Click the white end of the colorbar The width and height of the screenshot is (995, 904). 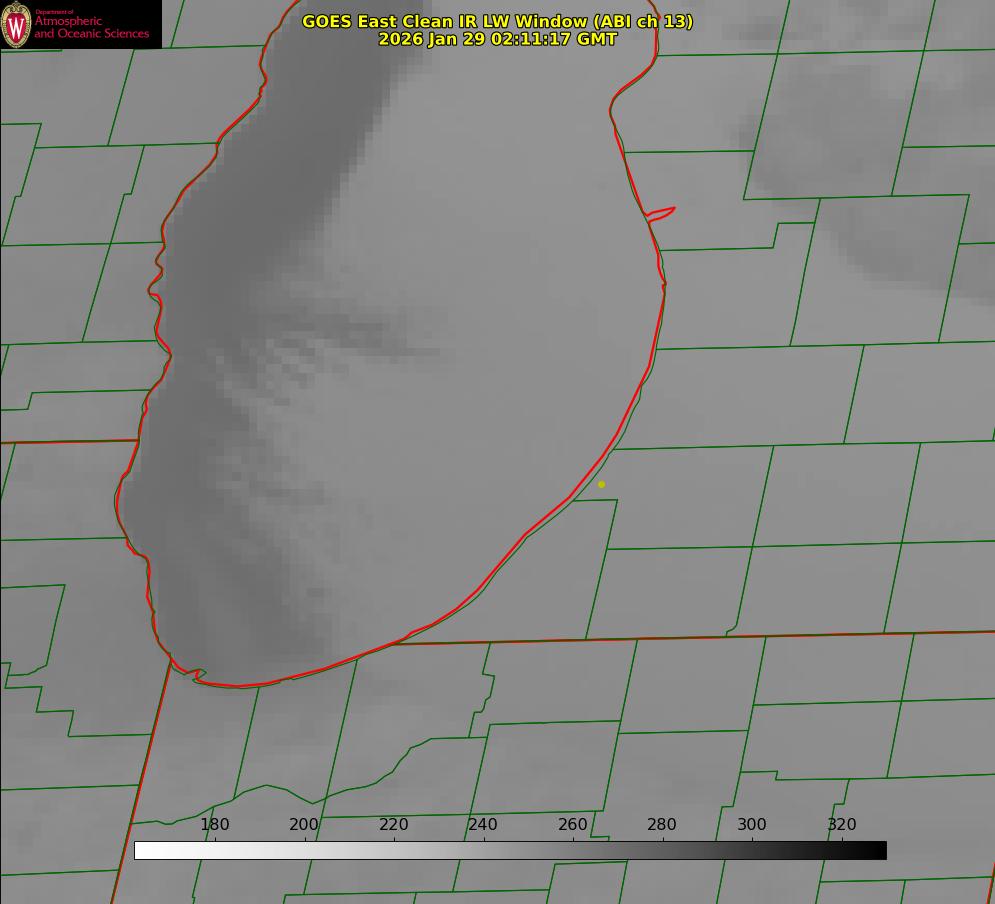(x=142, y=850)
